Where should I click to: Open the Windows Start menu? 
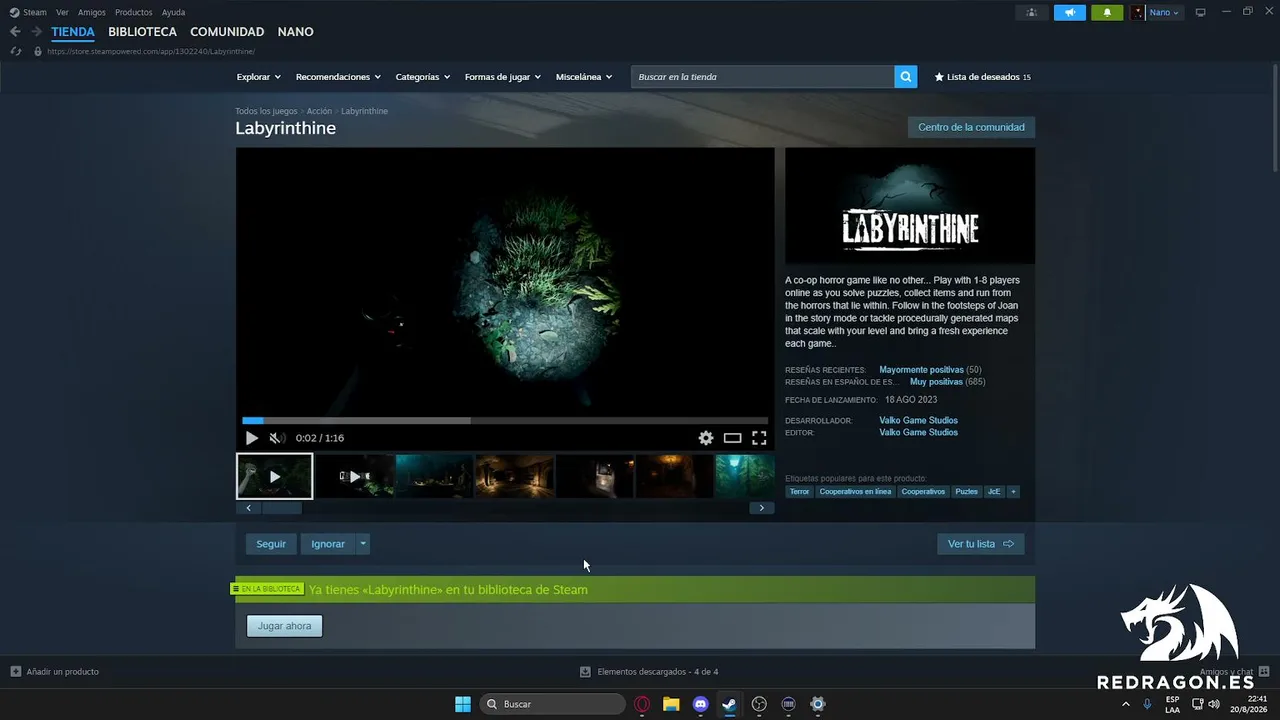(463, 704)
